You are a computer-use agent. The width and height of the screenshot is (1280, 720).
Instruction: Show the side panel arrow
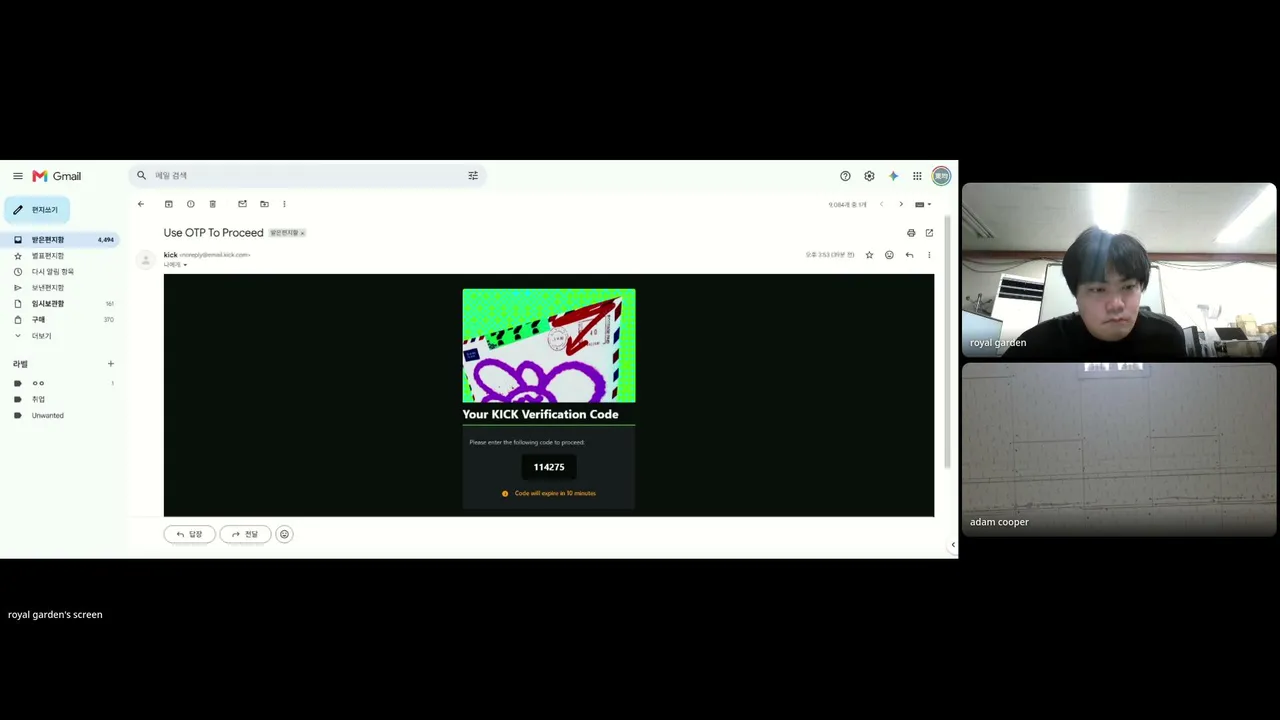tap(952, 545)
